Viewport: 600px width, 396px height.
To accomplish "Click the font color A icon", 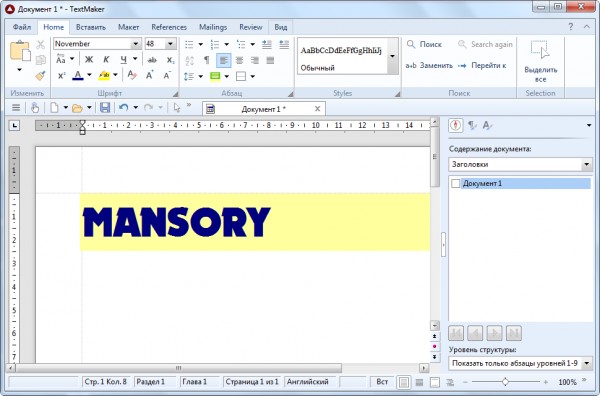I will pos(78,75).
